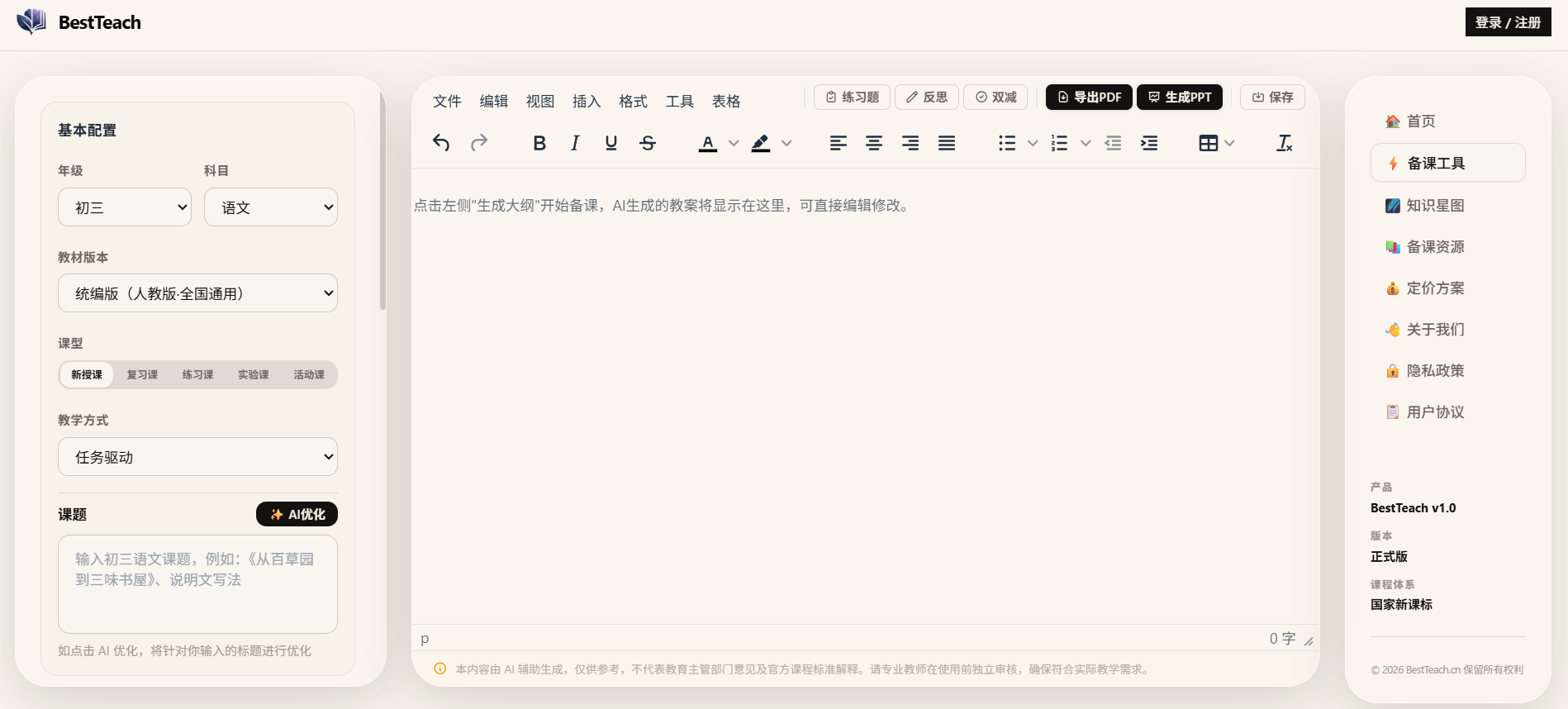Select 复习课 lesson type
1568x709 pixels.
(x=142, y=374)
